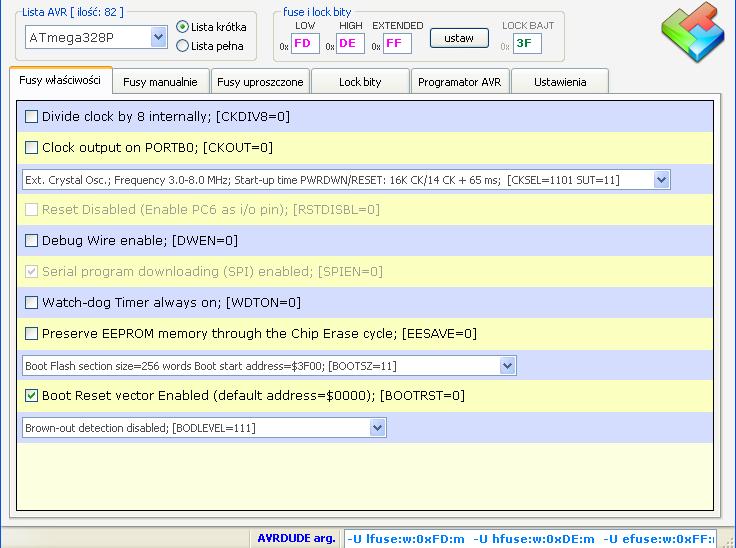The width and height of the screenshot is (736, 548).
Task: Expand the Brown-out detection BODLEVEL dropdown
Action: [204, 428]
